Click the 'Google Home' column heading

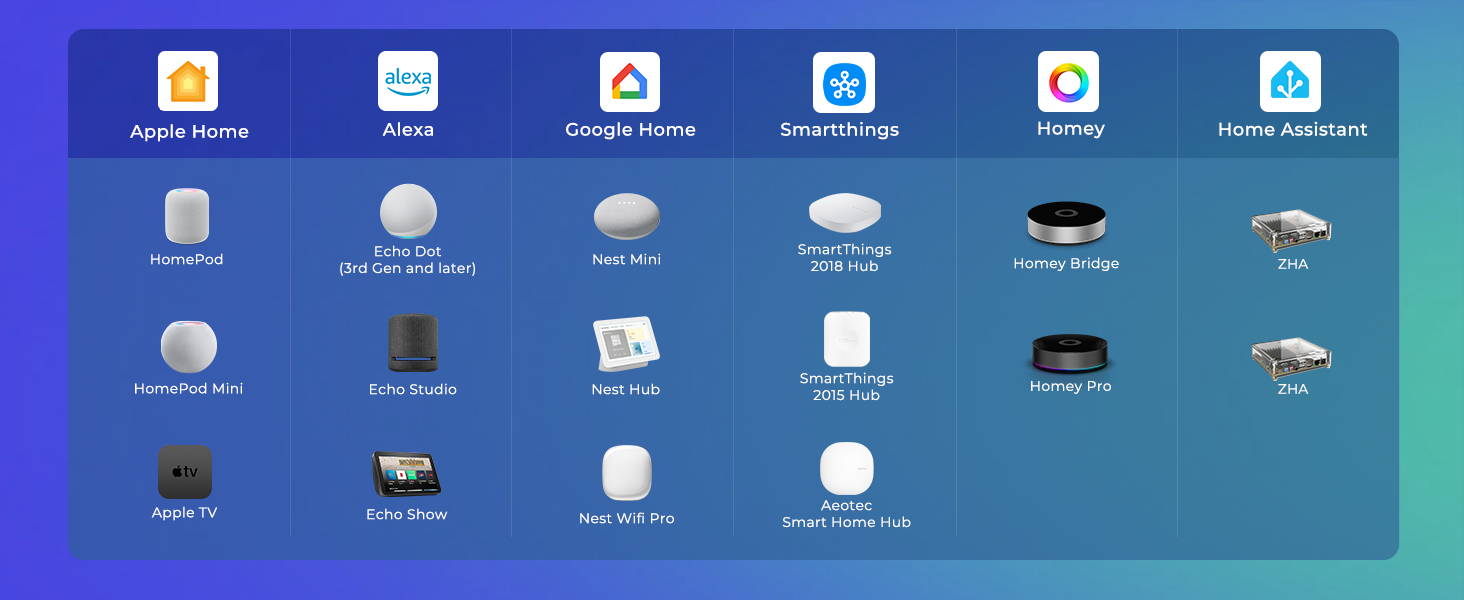pyautogui.click(x=630, y=129)
